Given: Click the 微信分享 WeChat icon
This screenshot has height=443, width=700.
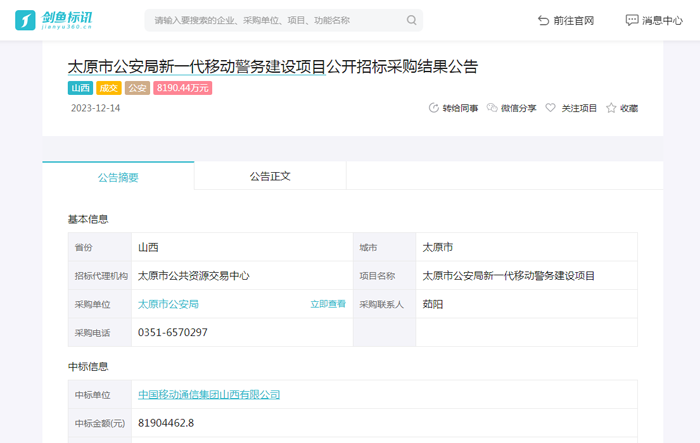Looking at the screenshot, I should click(x=492, y=108).
